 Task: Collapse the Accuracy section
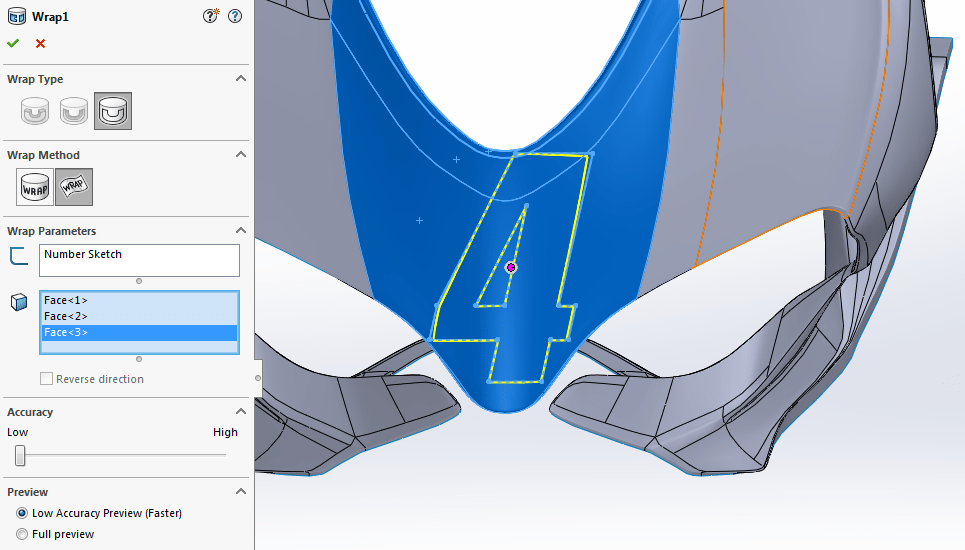coord(241,412)
